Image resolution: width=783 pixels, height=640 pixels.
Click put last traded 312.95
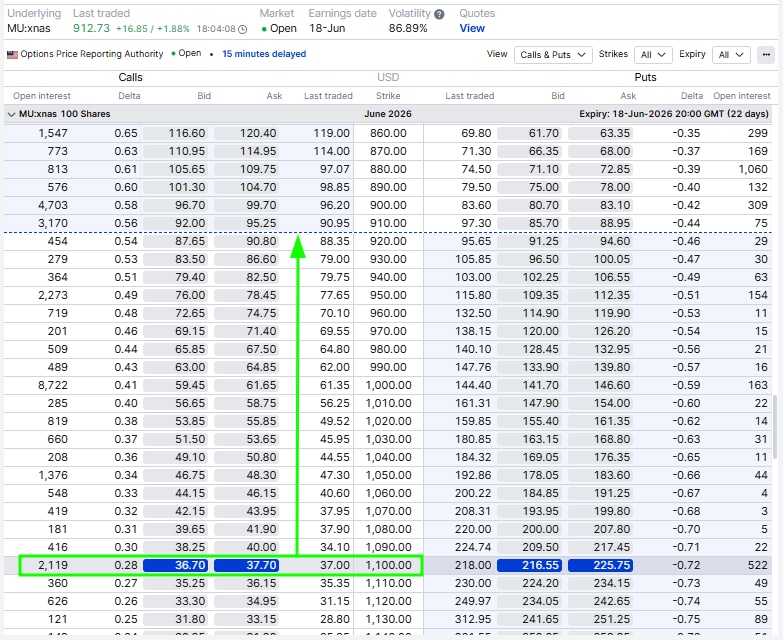(473, 619)
